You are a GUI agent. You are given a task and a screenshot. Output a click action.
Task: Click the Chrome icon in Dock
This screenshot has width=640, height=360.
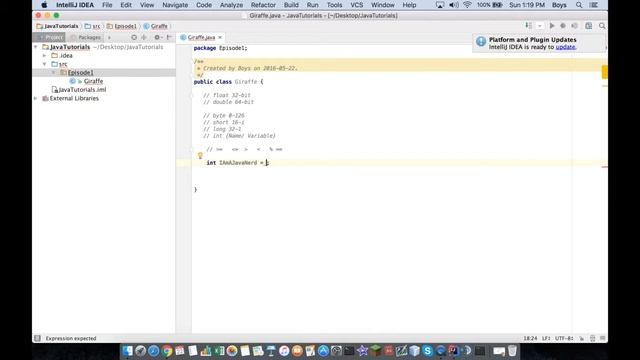pos(167,351)
